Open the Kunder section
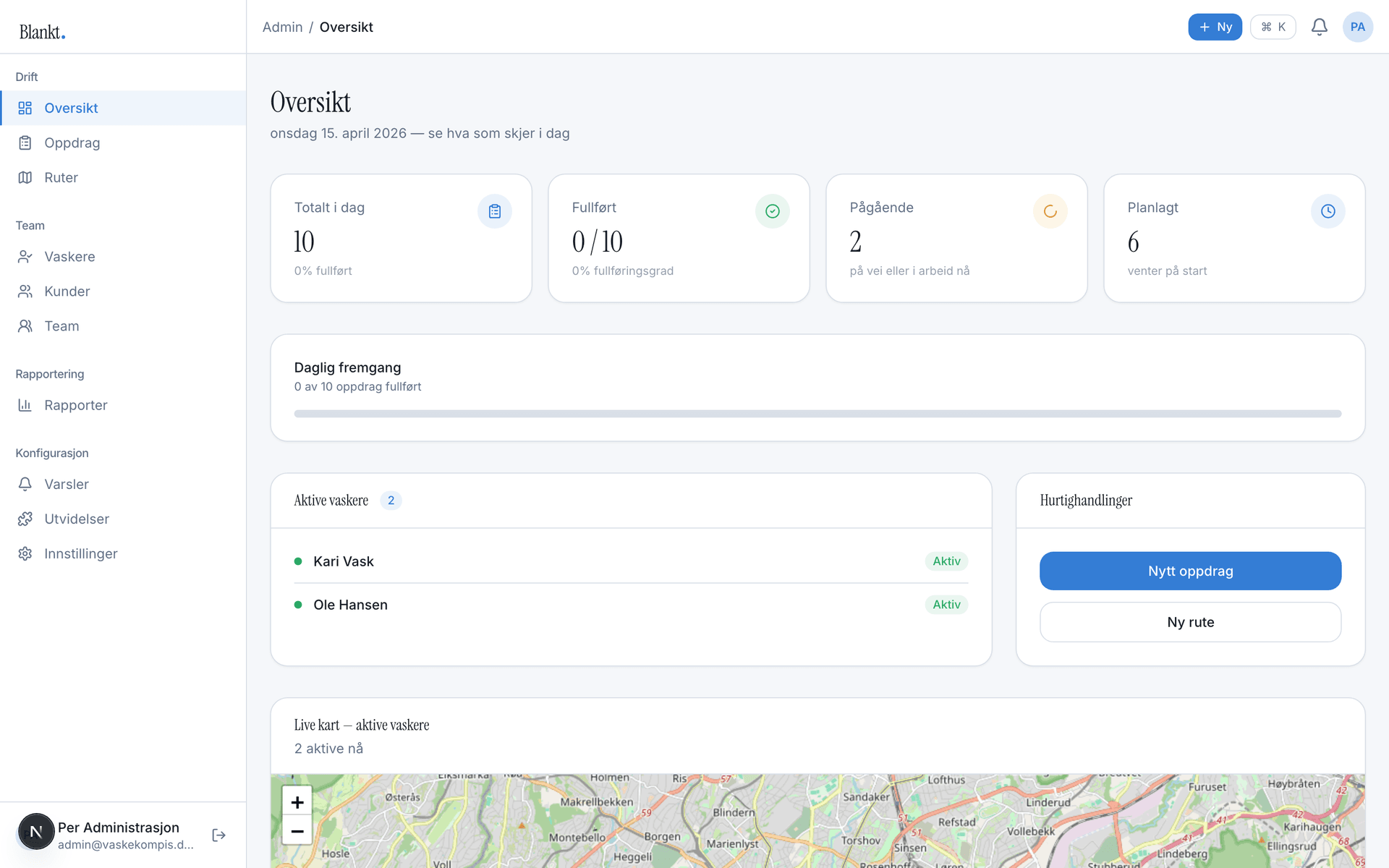 tap(68, 292)
